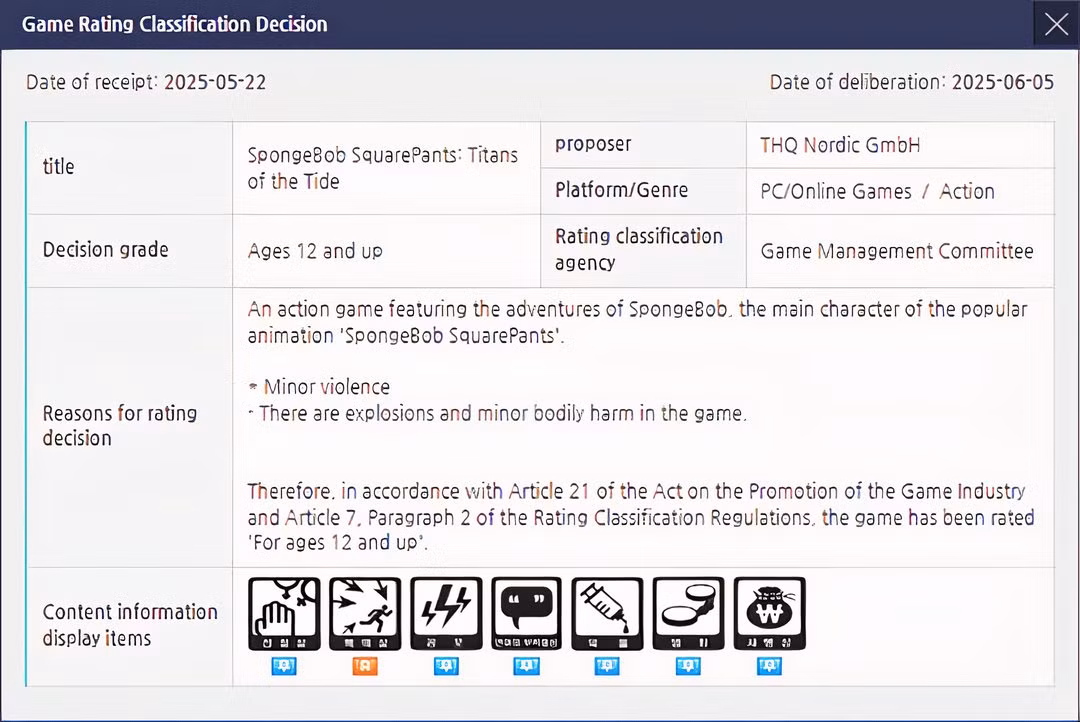1080x722 pixels.
Task: Click the 'Ages 12 and up' decision grade
Action: pos(315,251)
